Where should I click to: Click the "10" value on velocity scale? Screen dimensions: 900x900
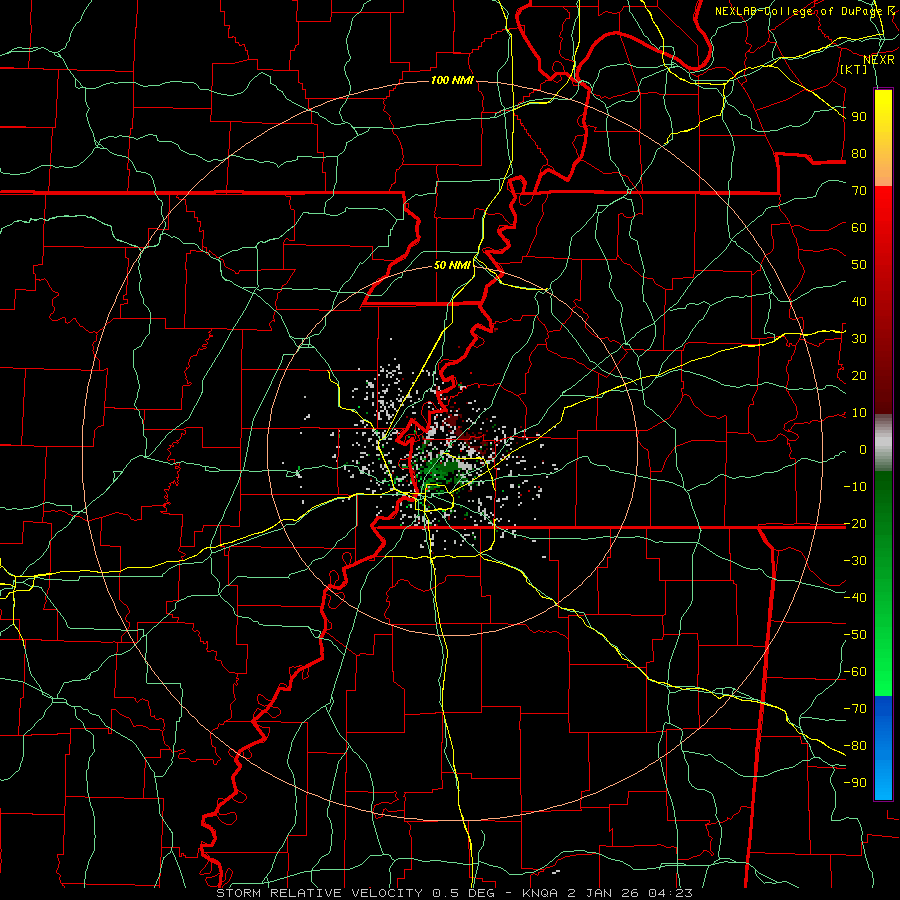tap(859, 413)
